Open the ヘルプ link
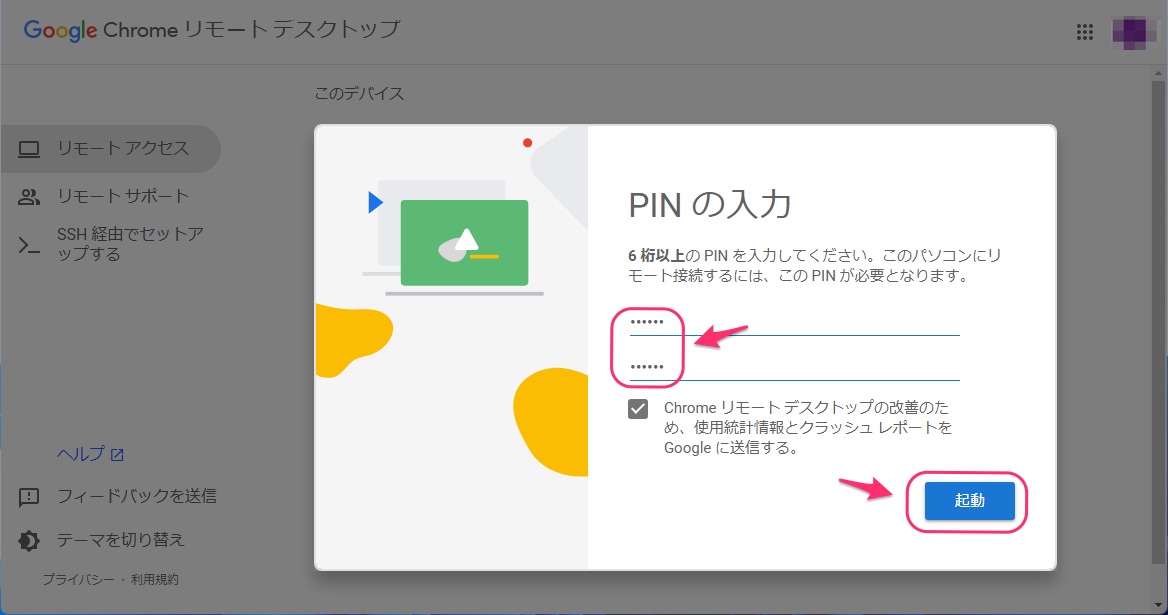The height and width of the screenshot is (615, 1168). [x=89, y=453]
